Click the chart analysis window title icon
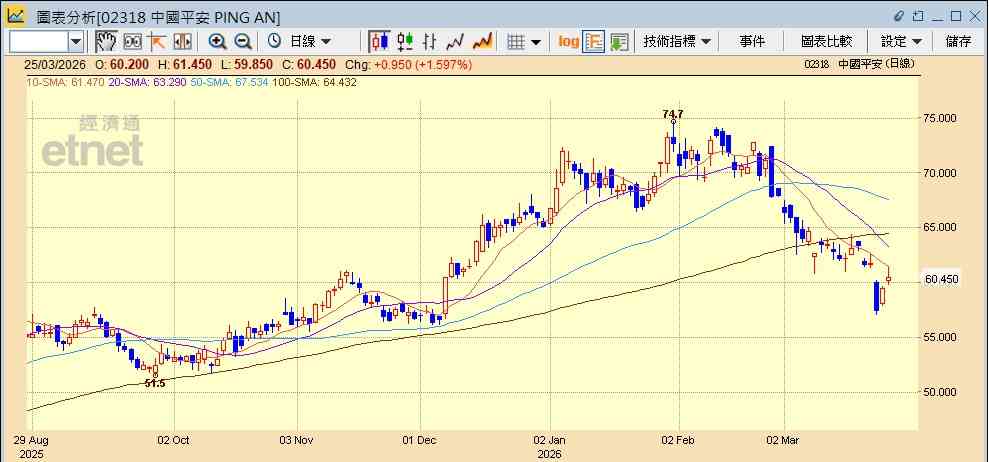Viewport: 989px width, 462px height. pos(16,16)
